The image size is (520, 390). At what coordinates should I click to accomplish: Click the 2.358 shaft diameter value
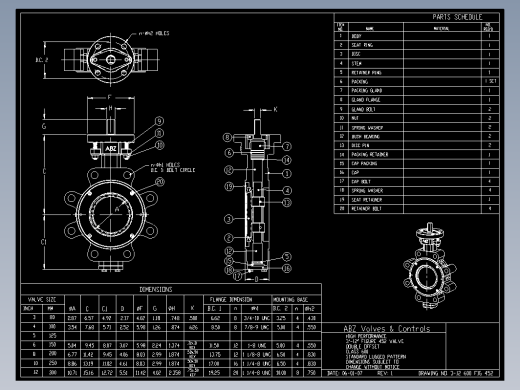pos(174,372)
